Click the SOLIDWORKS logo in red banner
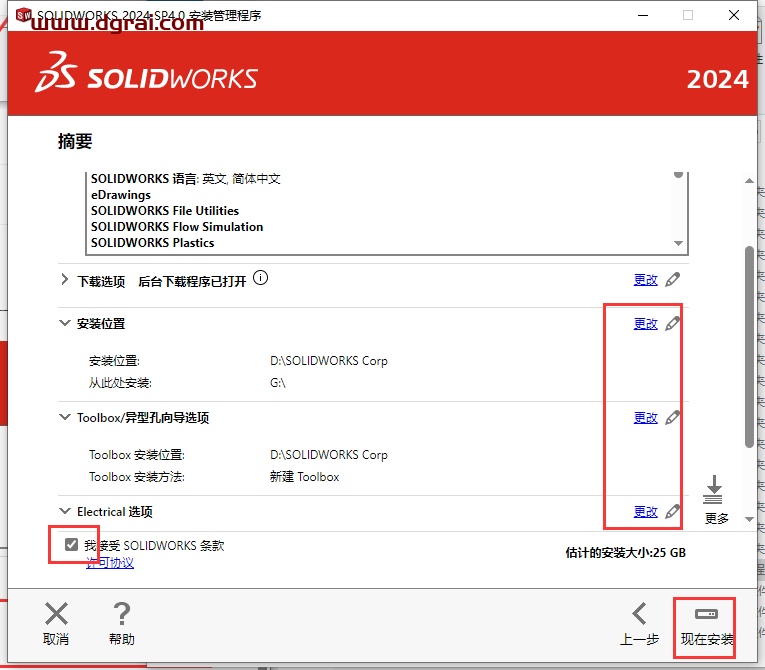Viewport: 765px width, 670px height. (x=146, y=73)
